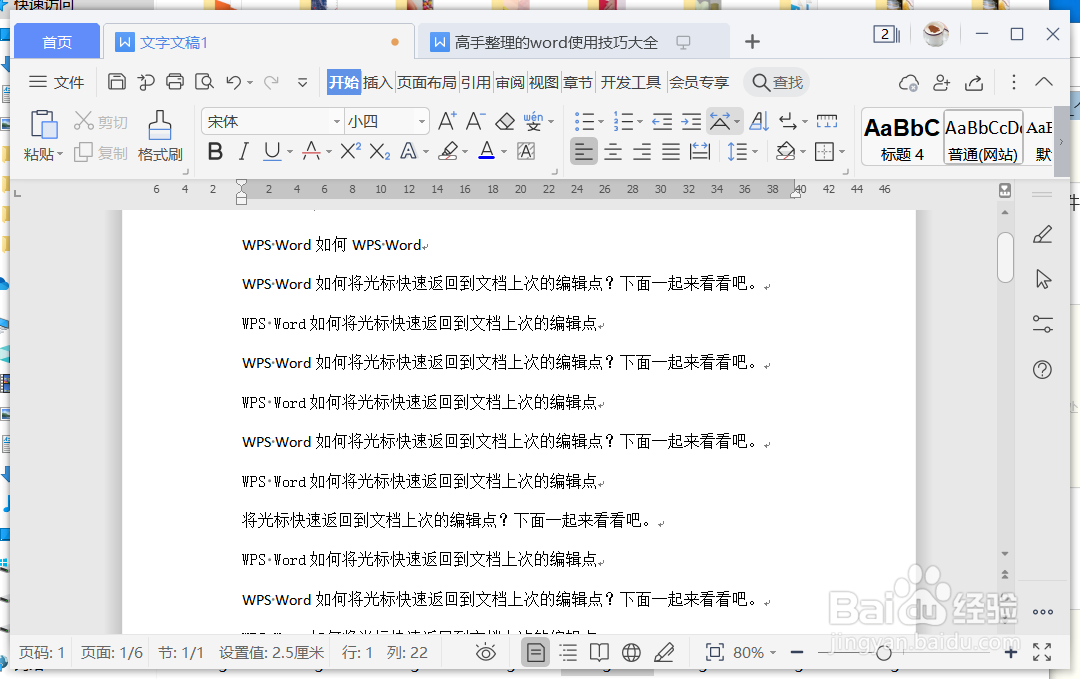
Task: Select Justify alignment
Action: click(x=670, y=151)
